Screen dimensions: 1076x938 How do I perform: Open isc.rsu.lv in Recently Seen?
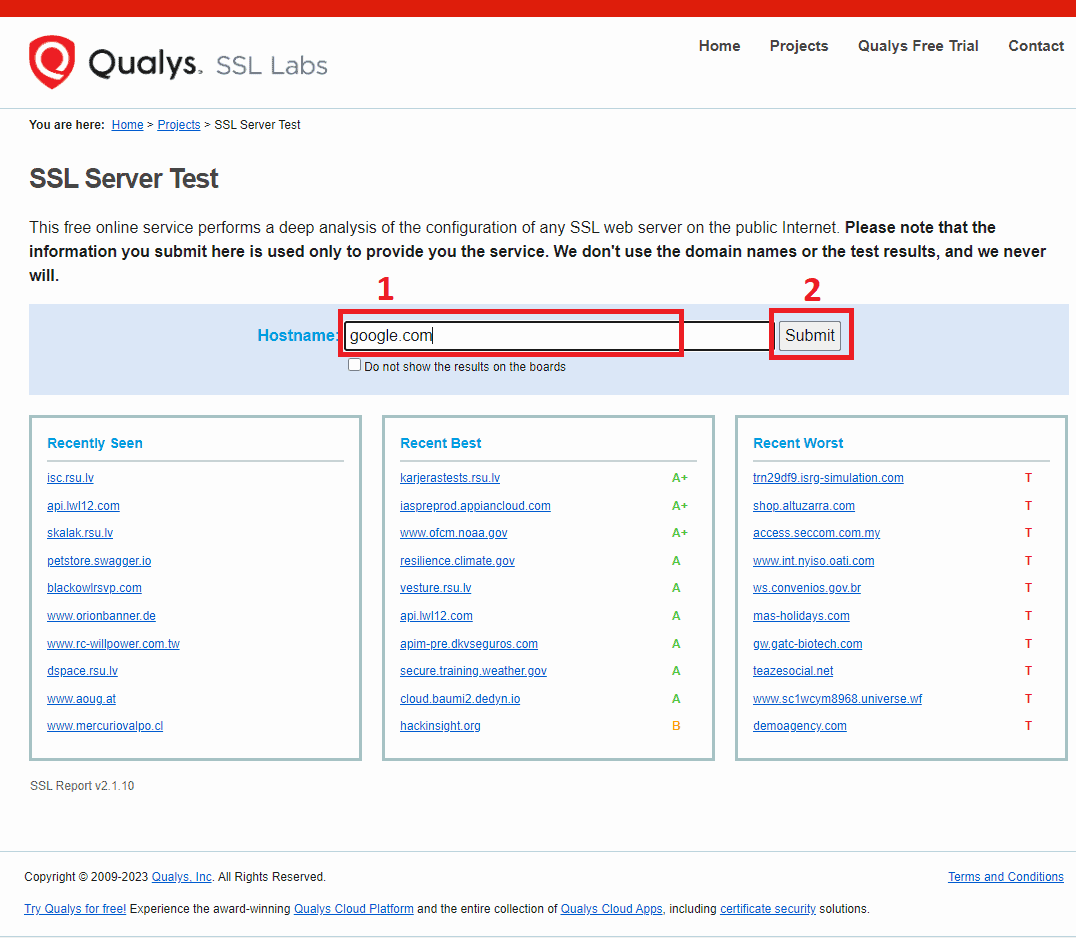[70, 478]
